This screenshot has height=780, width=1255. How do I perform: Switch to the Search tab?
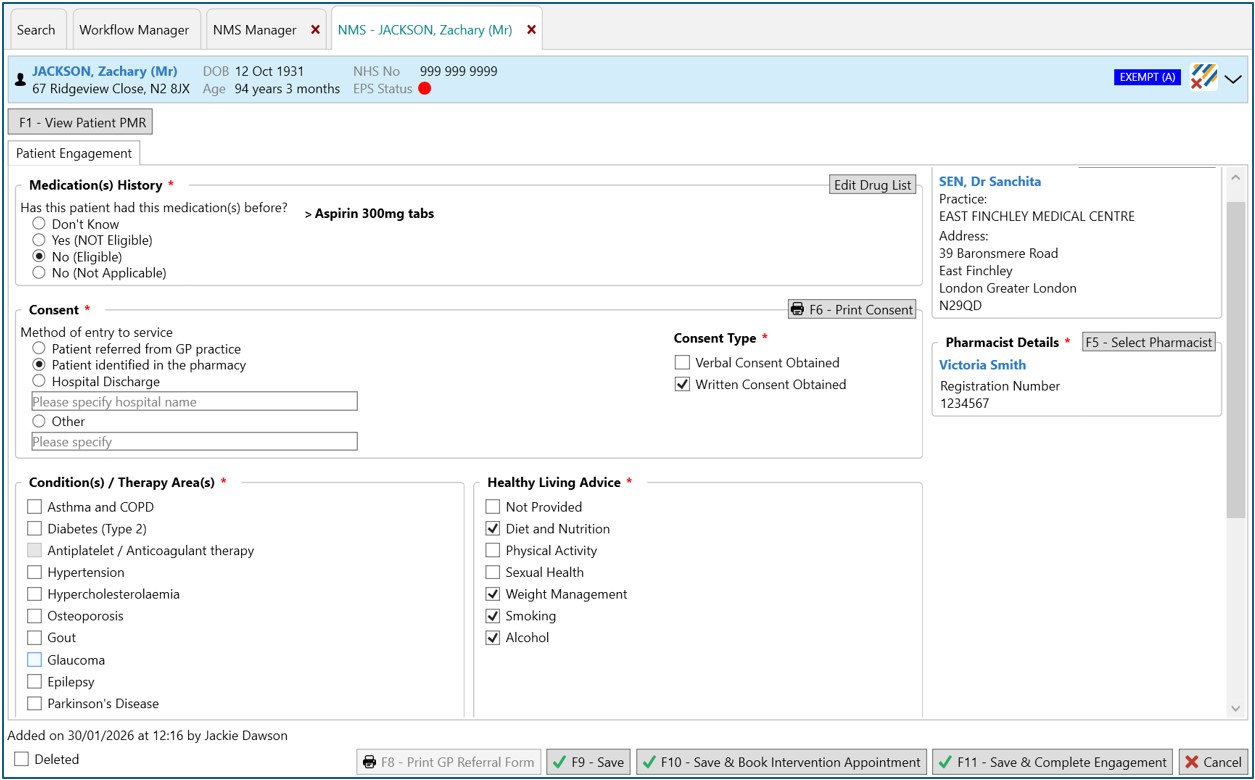(36, 29)
